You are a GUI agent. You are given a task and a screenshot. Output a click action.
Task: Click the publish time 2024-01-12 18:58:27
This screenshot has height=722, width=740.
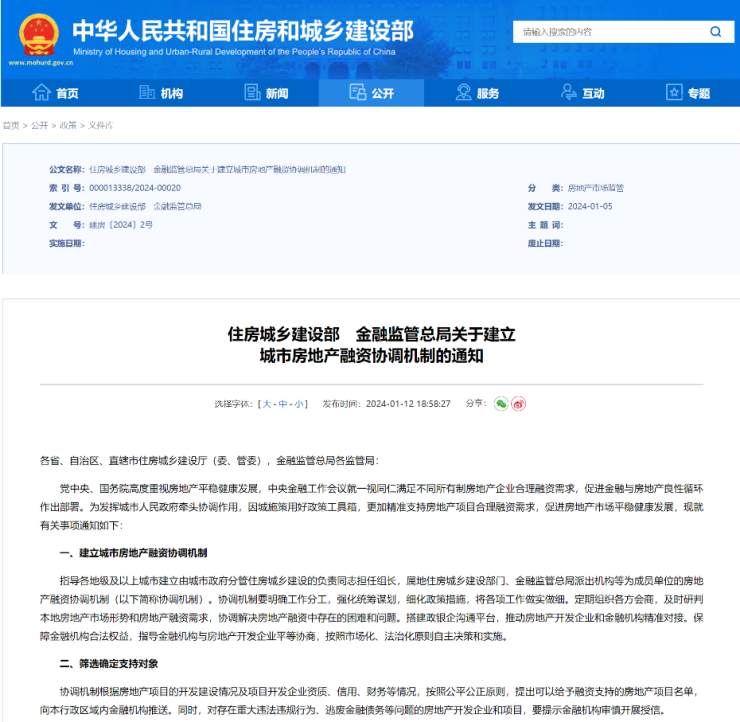pyautogui.click(x=408, y=404)
